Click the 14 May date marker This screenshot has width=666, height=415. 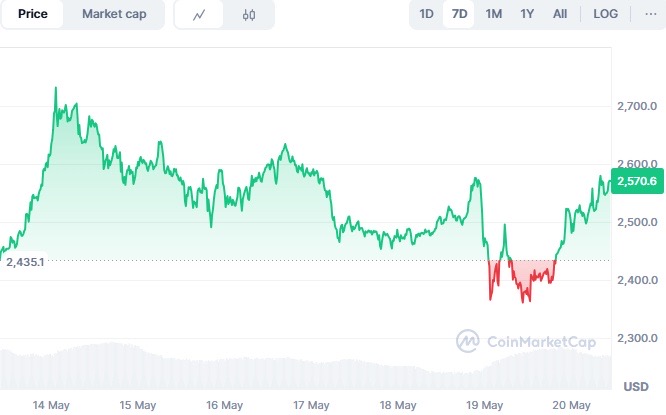pos(50,405)
